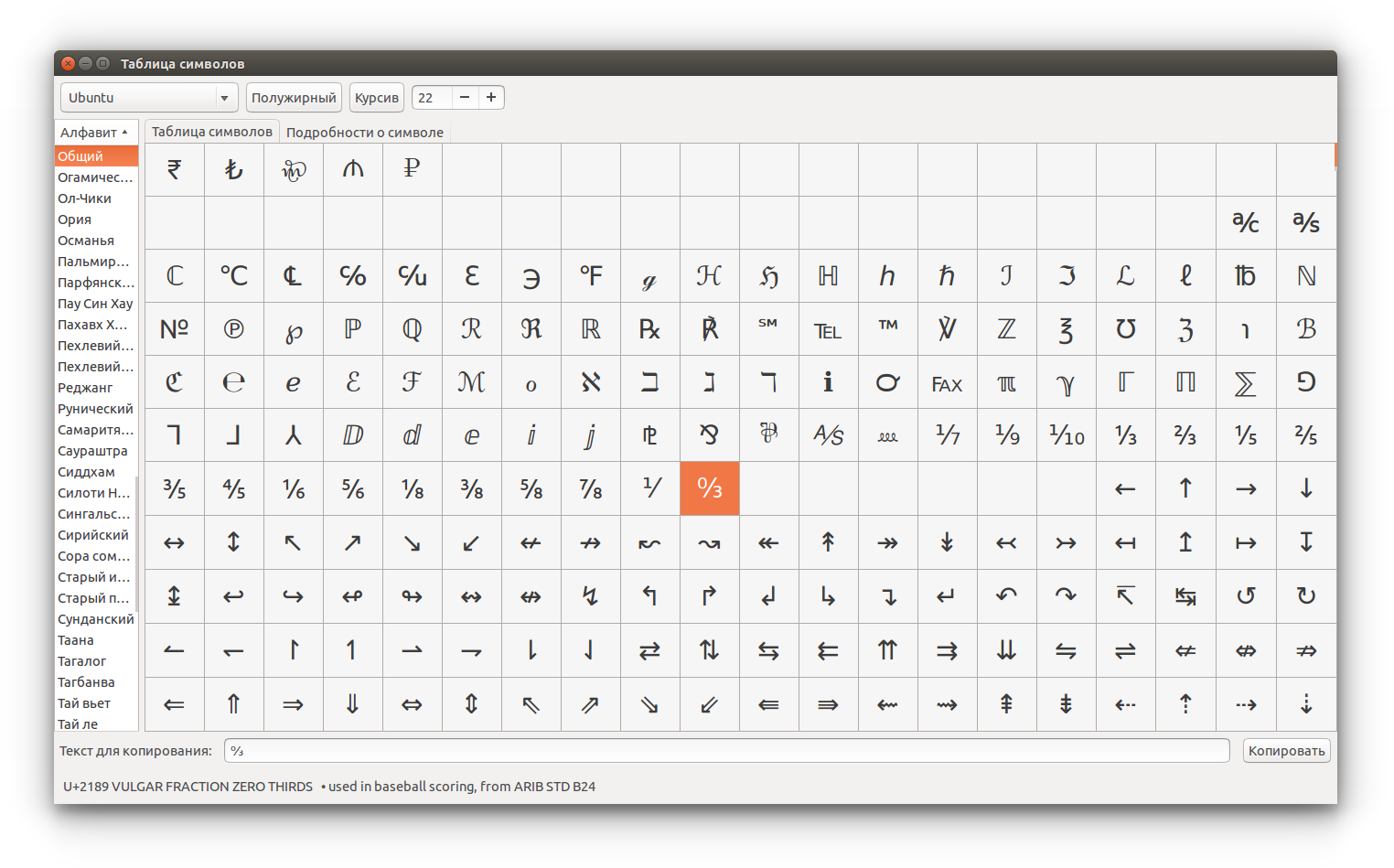The height and width of the screenshot is (868, 1394).
Task: Select Рунический in the script list
Action: (x=95, y=409)
